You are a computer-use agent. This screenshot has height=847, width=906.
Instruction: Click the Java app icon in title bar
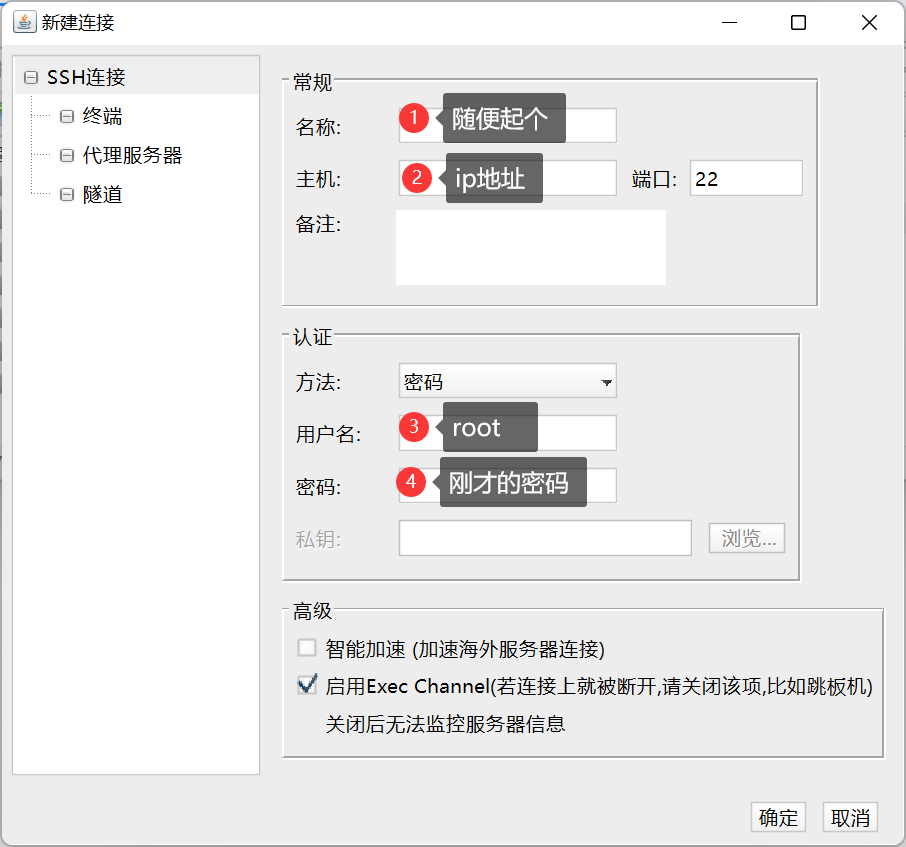24,23
